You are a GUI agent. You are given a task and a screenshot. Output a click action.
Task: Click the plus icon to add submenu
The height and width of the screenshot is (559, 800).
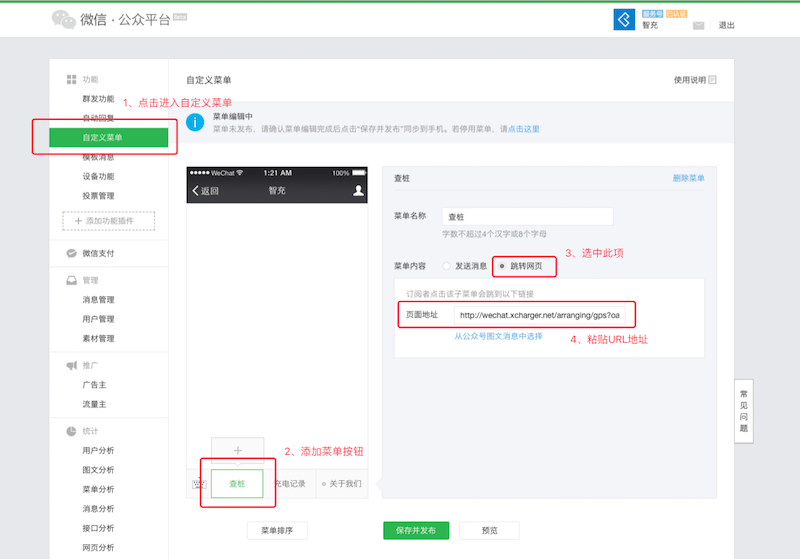[238, 451]
